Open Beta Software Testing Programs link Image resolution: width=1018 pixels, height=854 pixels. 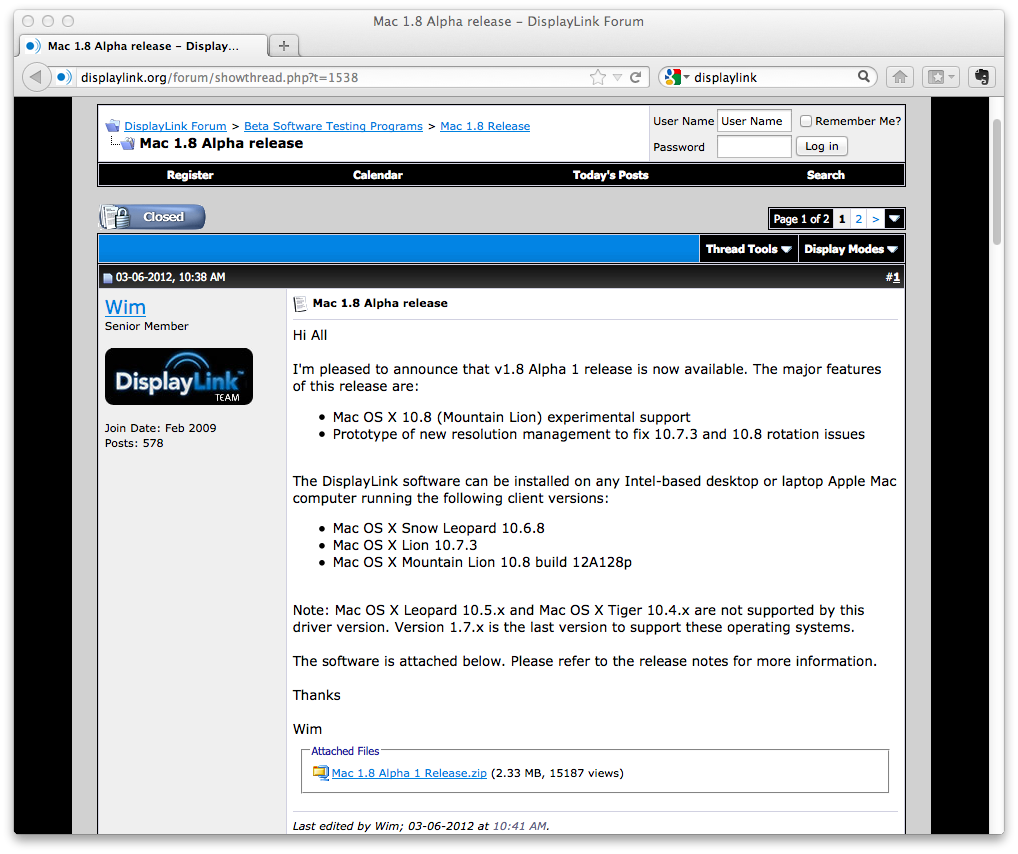tap(333, 126)
